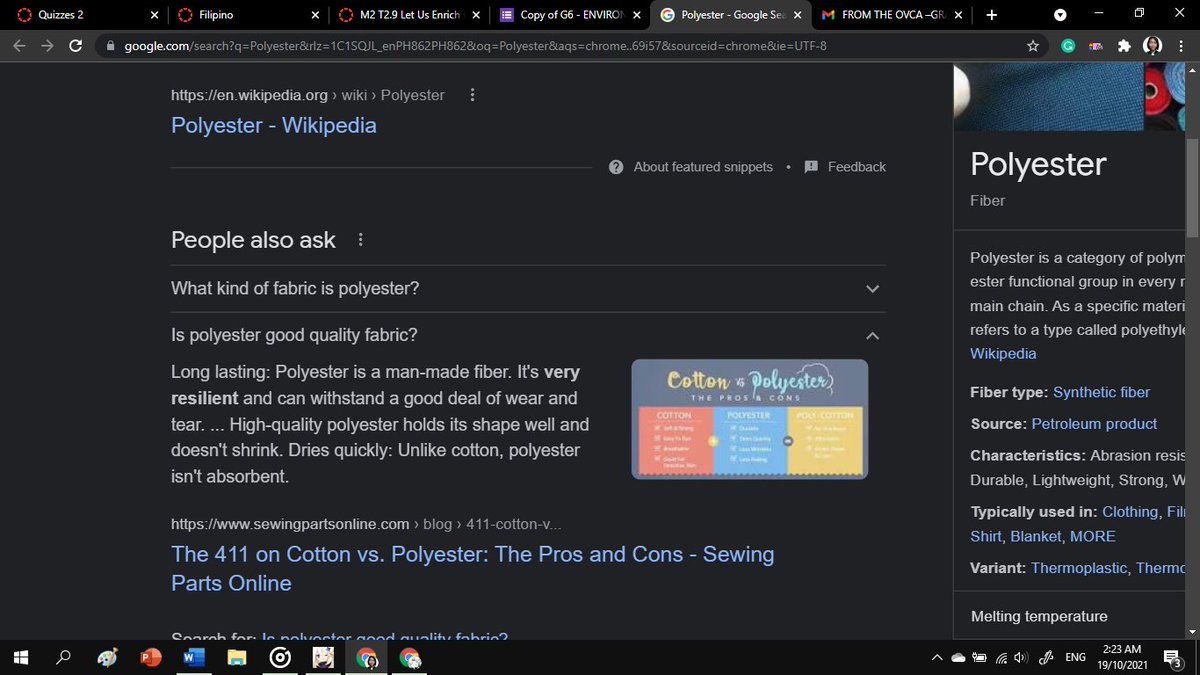Click About featured snippets text
The height and width of the screenshot is (675, 1200).
click(x=703, y=167)
